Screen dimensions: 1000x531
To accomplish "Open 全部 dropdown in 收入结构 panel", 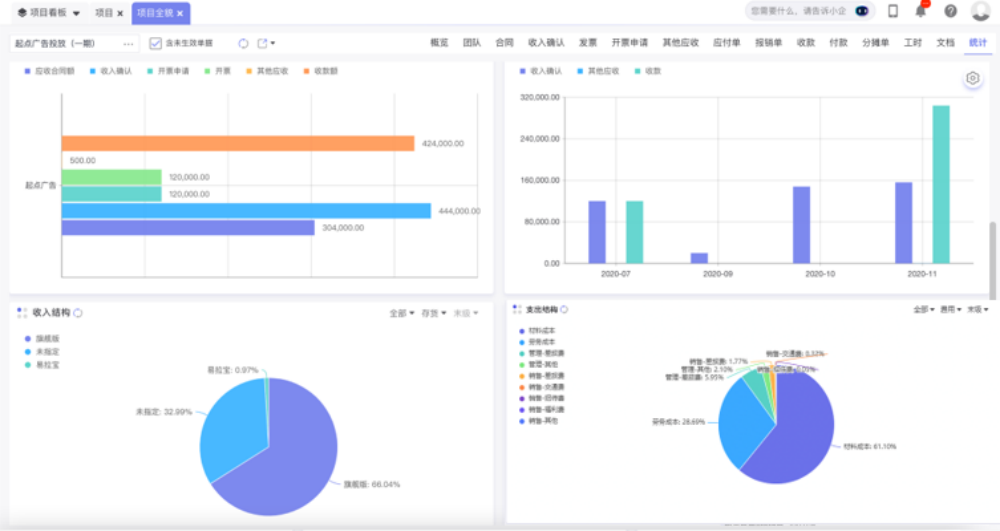I will (402, 314).
